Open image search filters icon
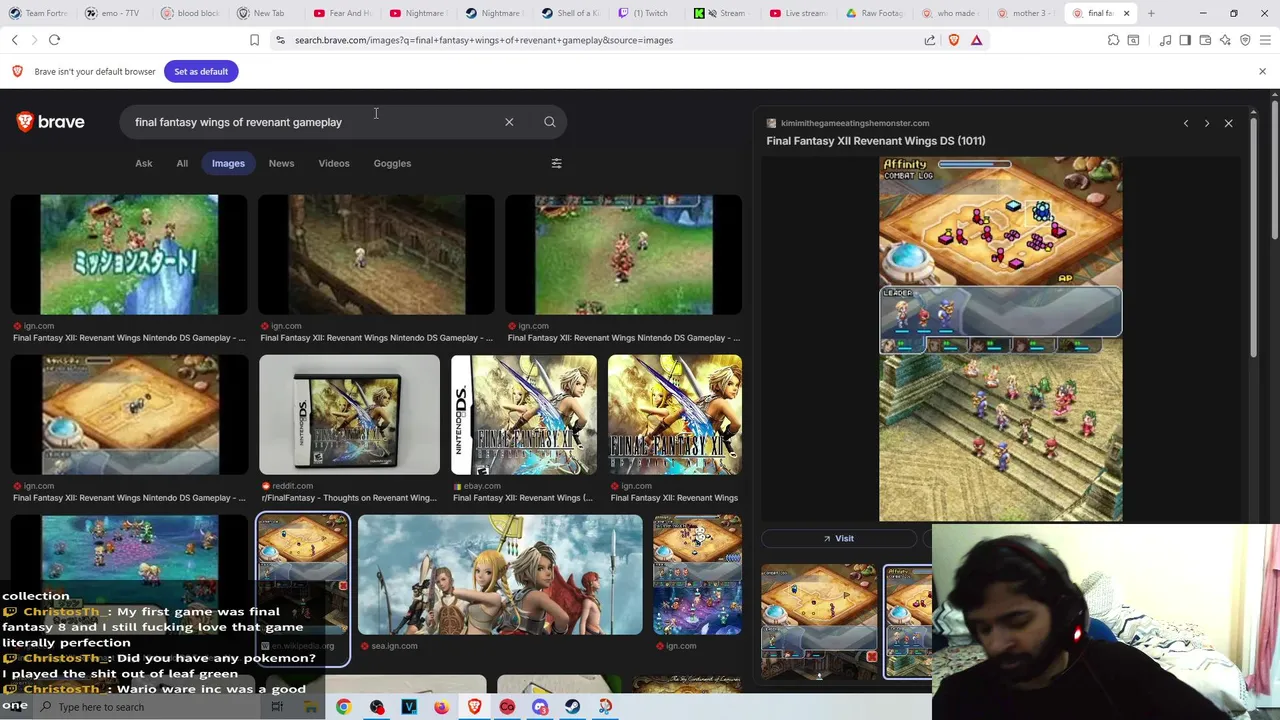This screenshot has height=720, width=1280. click(x=557, y=163)
